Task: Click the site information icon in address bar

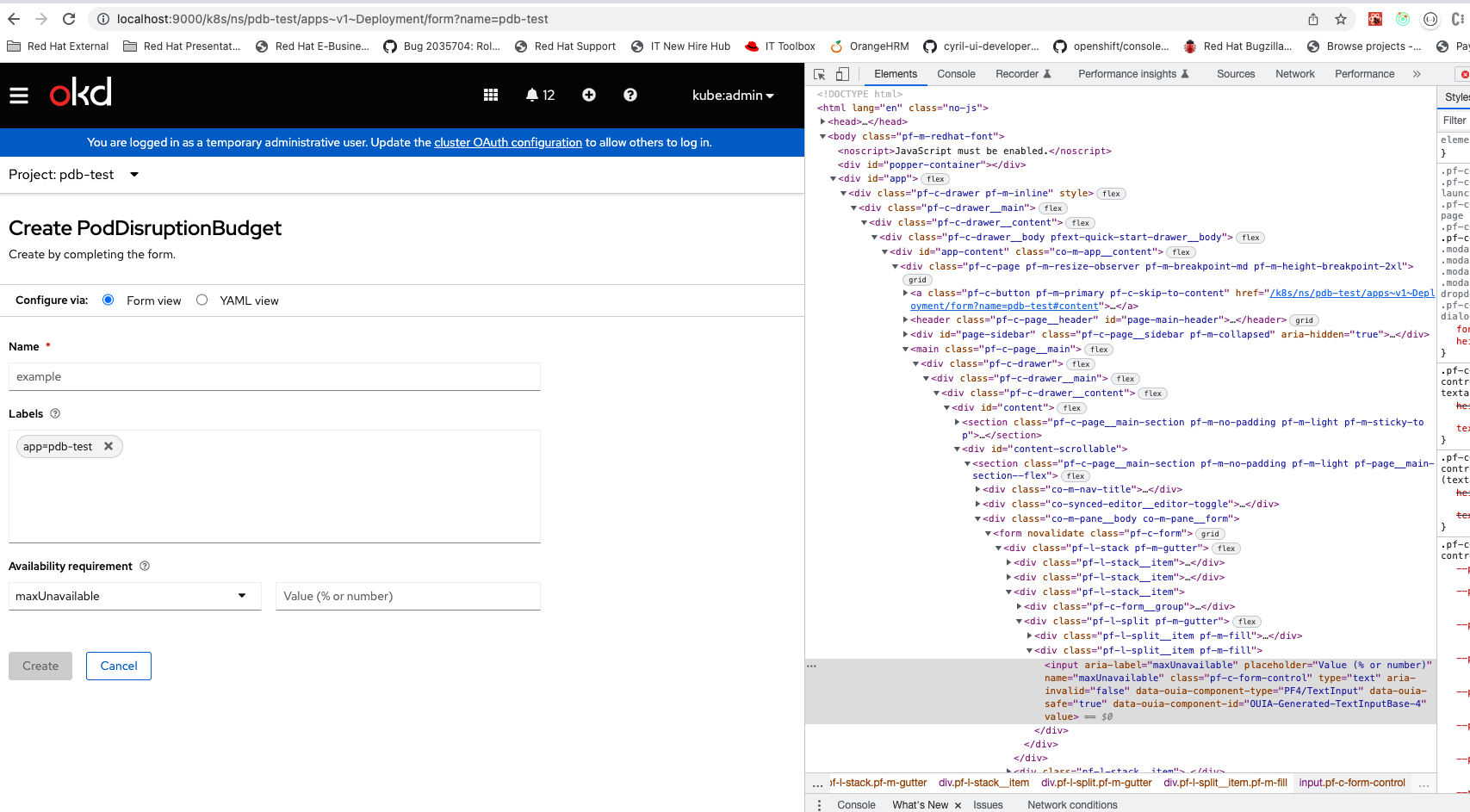Action: click(x=102, y=19)
